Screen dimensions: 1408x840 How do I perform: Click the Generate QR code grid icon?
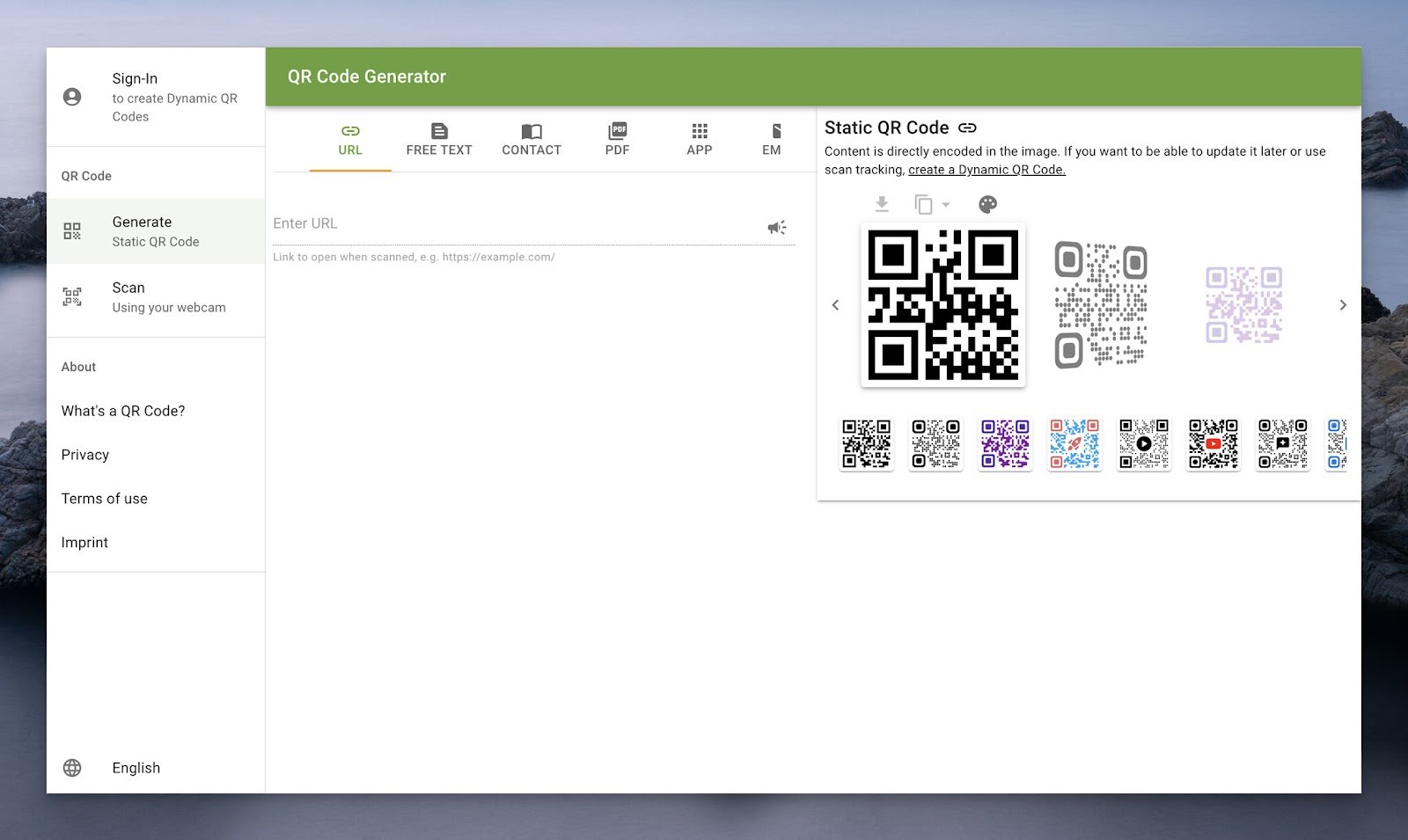pyautogui.click(x=72, y=231)
